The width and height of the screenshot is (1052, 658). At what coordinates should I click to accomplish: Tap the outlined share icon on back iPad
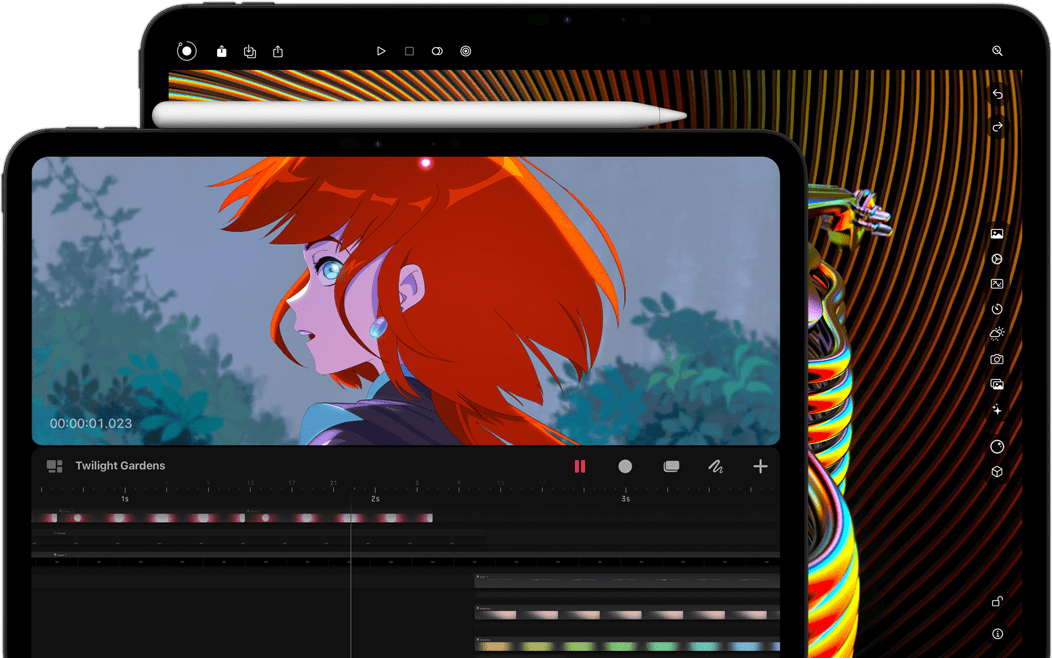[x=278, y=51]
